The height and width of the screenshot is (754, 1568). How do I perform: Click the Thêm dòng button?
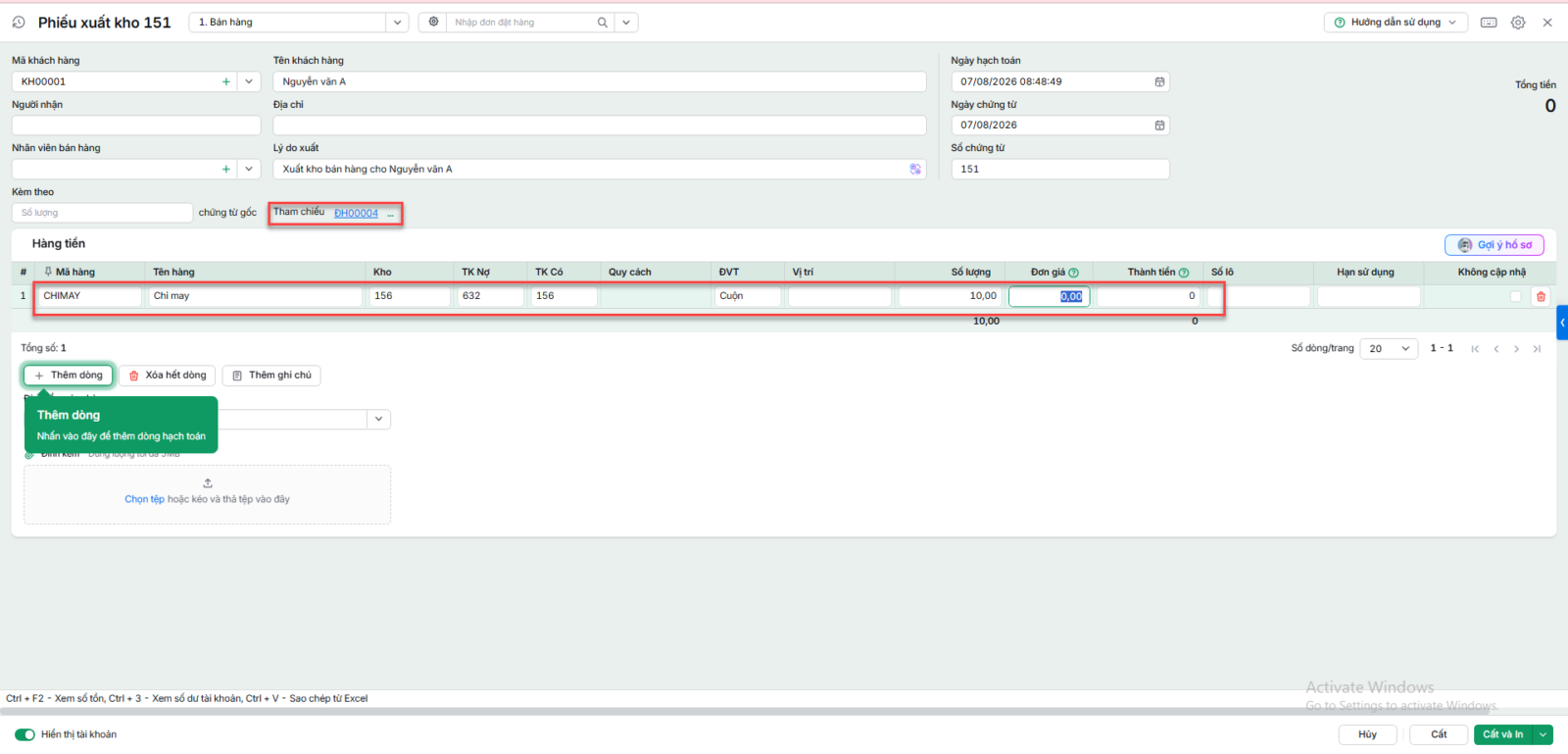pyautogui.click(x=69, y=375)
